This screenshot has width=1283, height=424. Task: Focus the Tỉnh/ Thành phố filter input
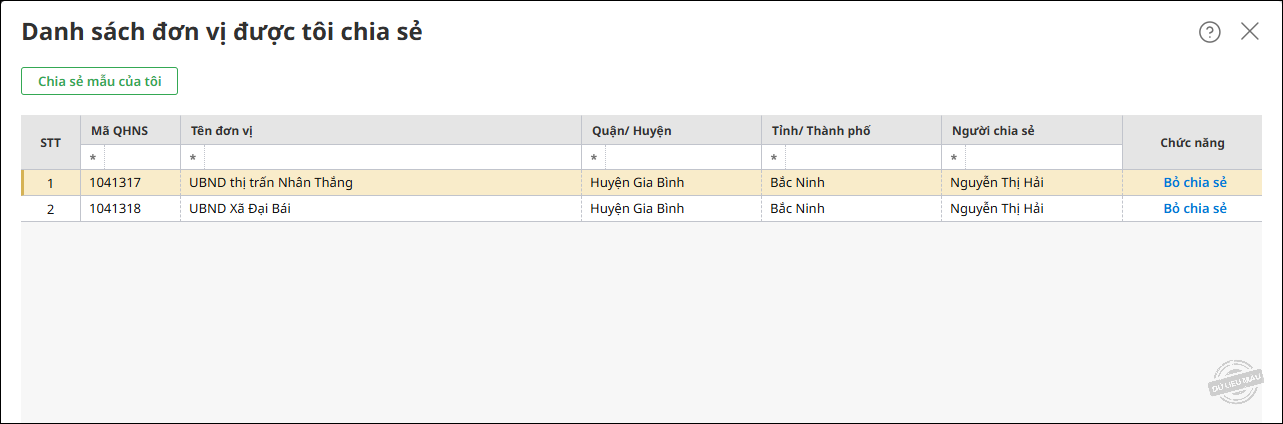tap(862, 158)
